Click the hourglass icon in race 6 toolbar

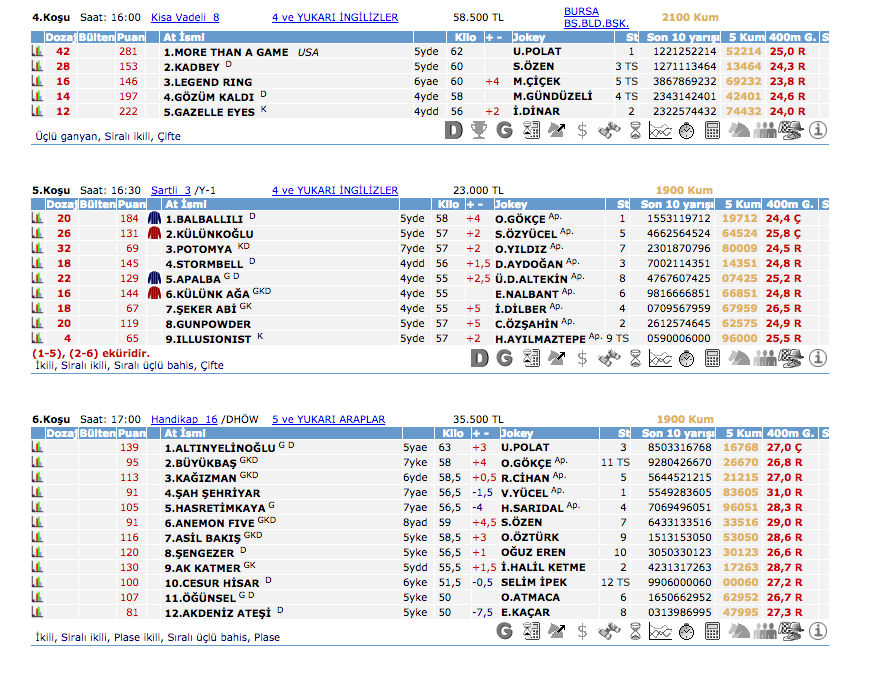(x=635, y=630)
